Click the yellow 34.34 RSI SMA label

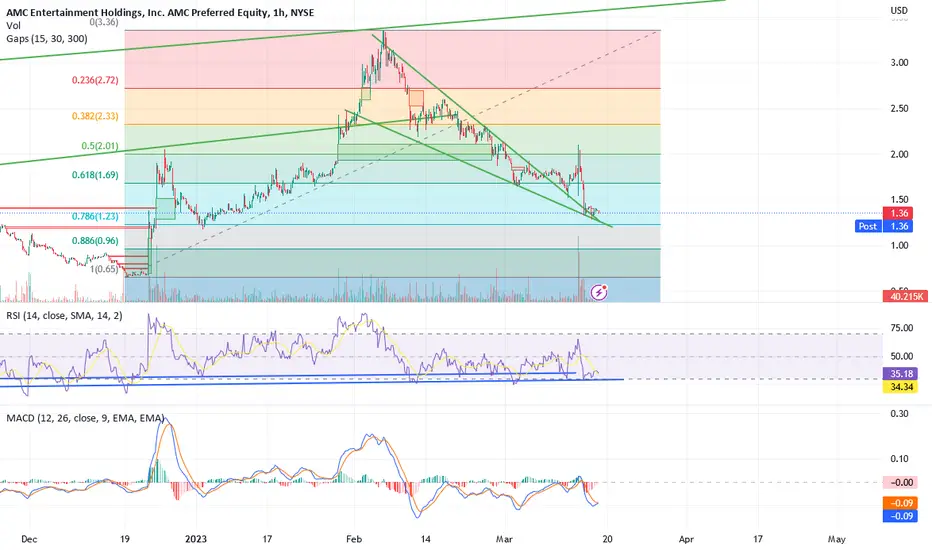click(901, 386)
